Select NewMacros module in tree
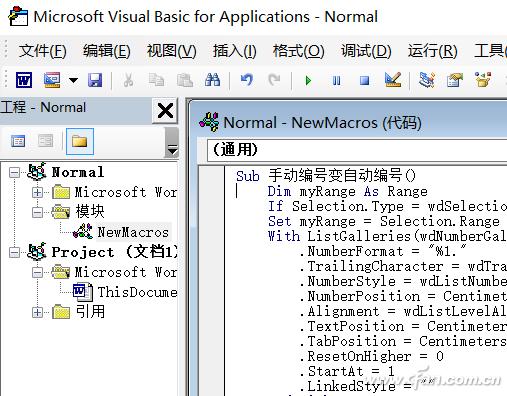The image size is (507, 396). (x=133, y=232)
